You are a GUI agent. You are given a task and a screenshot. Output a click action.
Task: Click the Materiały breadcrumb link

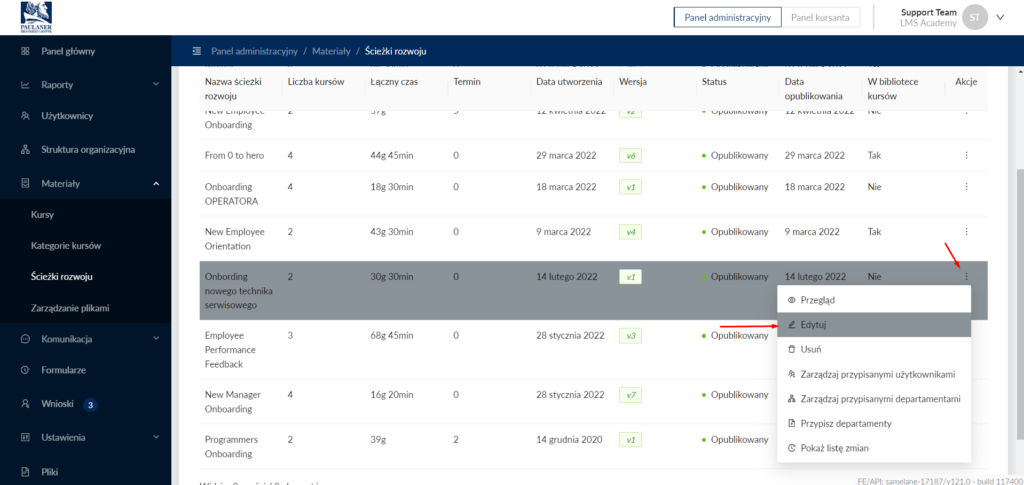(x=331, y=50)
